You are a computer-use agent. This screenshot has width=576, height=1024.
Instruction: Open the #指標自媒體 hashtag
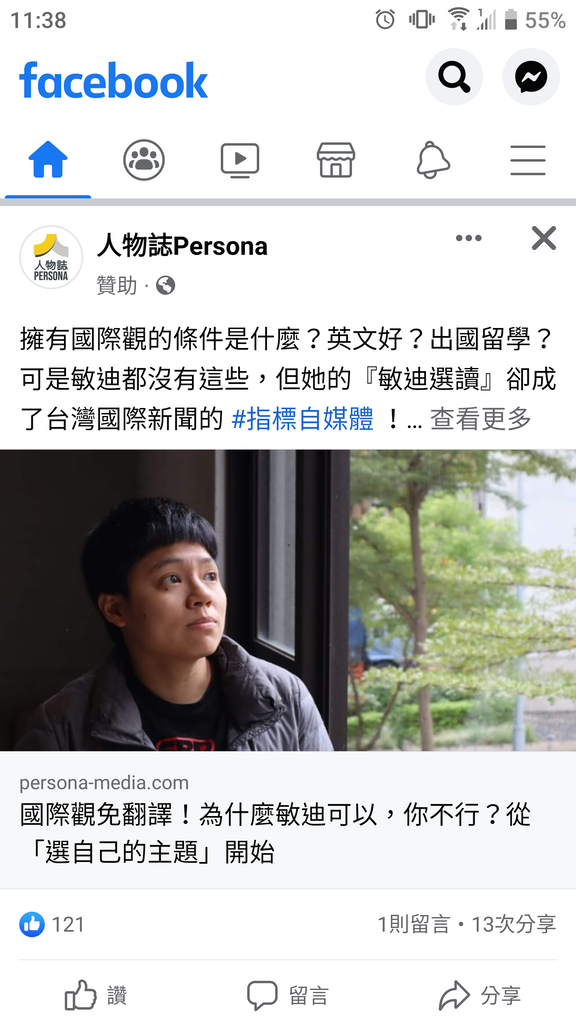click(302, 419)
